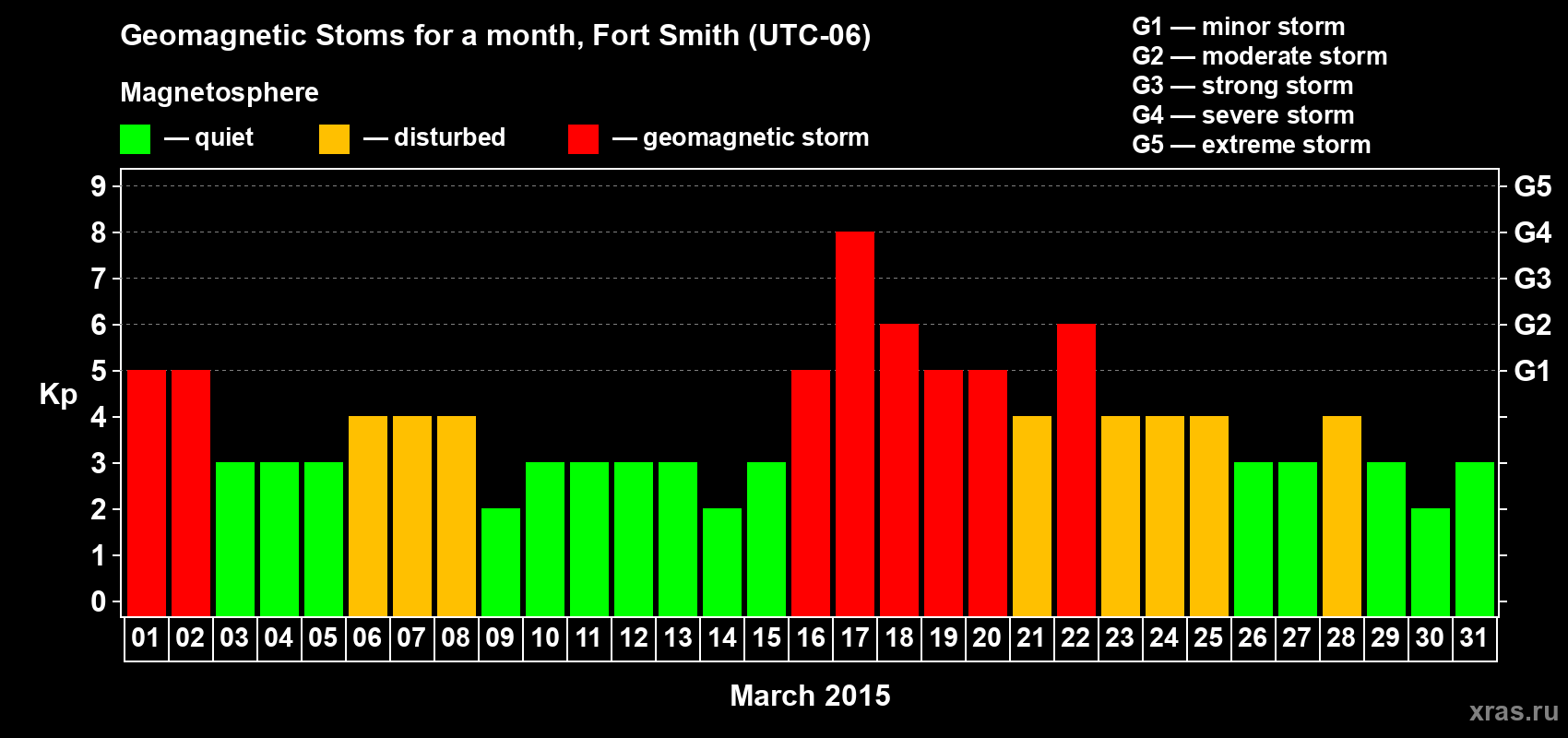Viewport: 1568px width, 738px height.
Task: Click the 9 value on Kp axis
Action: tap(99, 186)
